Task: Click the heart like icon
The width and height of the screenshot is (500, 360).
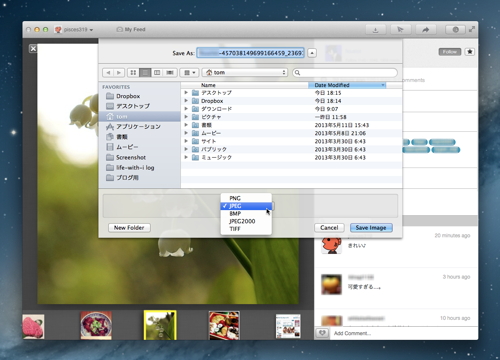Action: [x=322, y=333]
